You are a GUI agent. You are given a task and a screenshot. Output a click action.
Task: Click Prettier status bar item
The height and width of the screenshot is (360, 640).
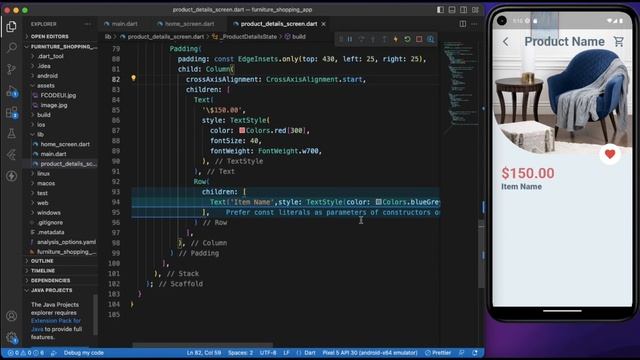point(438,353)
